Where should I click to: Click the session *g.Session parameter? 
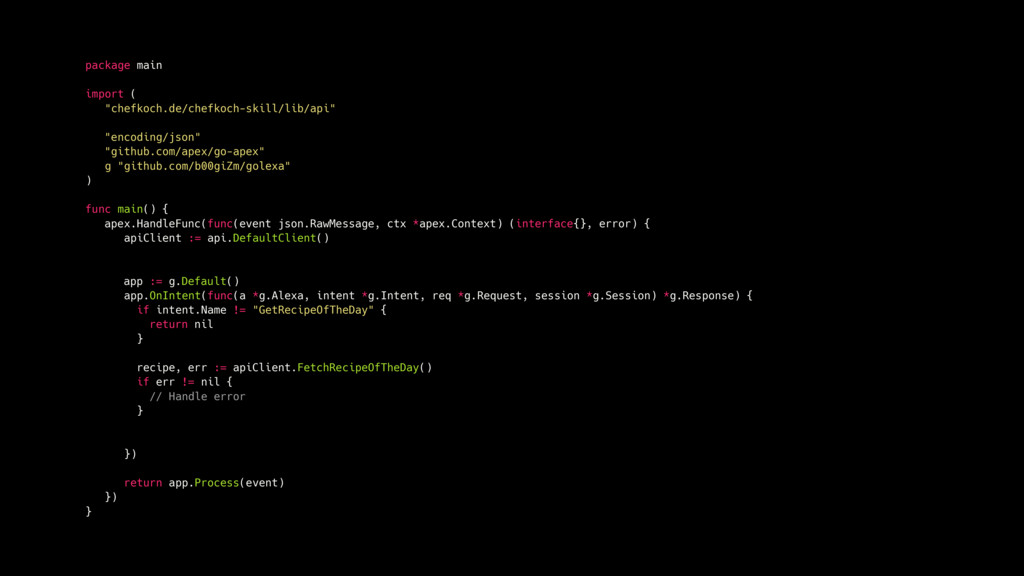[592, 295]
